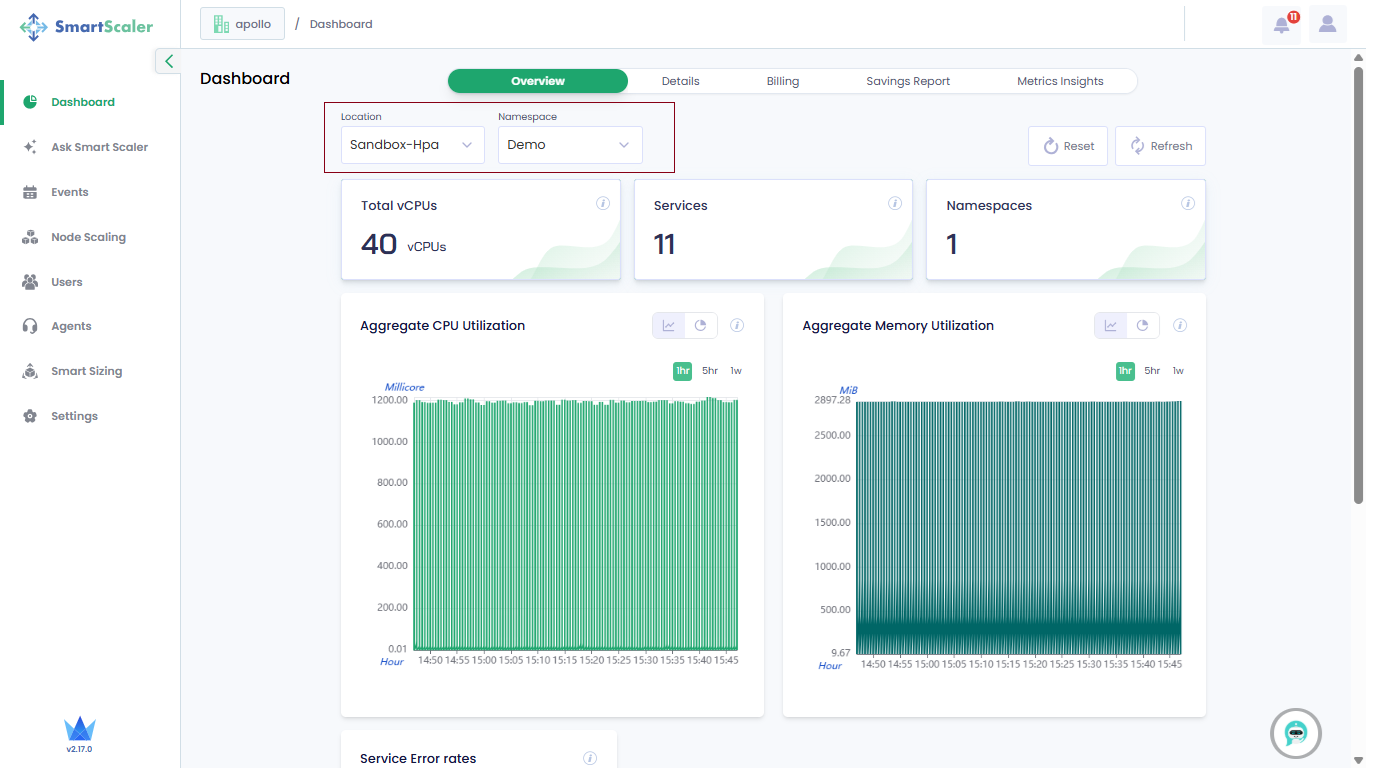Image resolution: width=1373 pixels, height=780 pixels.
Task: Click the Total vCPUs info icon
Action: pyautogui.click(x=603, y=203)
